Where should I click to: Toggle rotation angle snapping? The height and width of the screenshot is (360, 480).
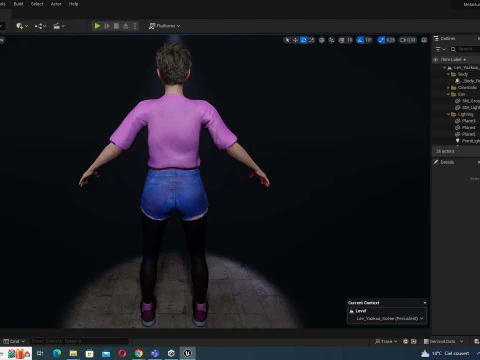(x=360, y=40)
